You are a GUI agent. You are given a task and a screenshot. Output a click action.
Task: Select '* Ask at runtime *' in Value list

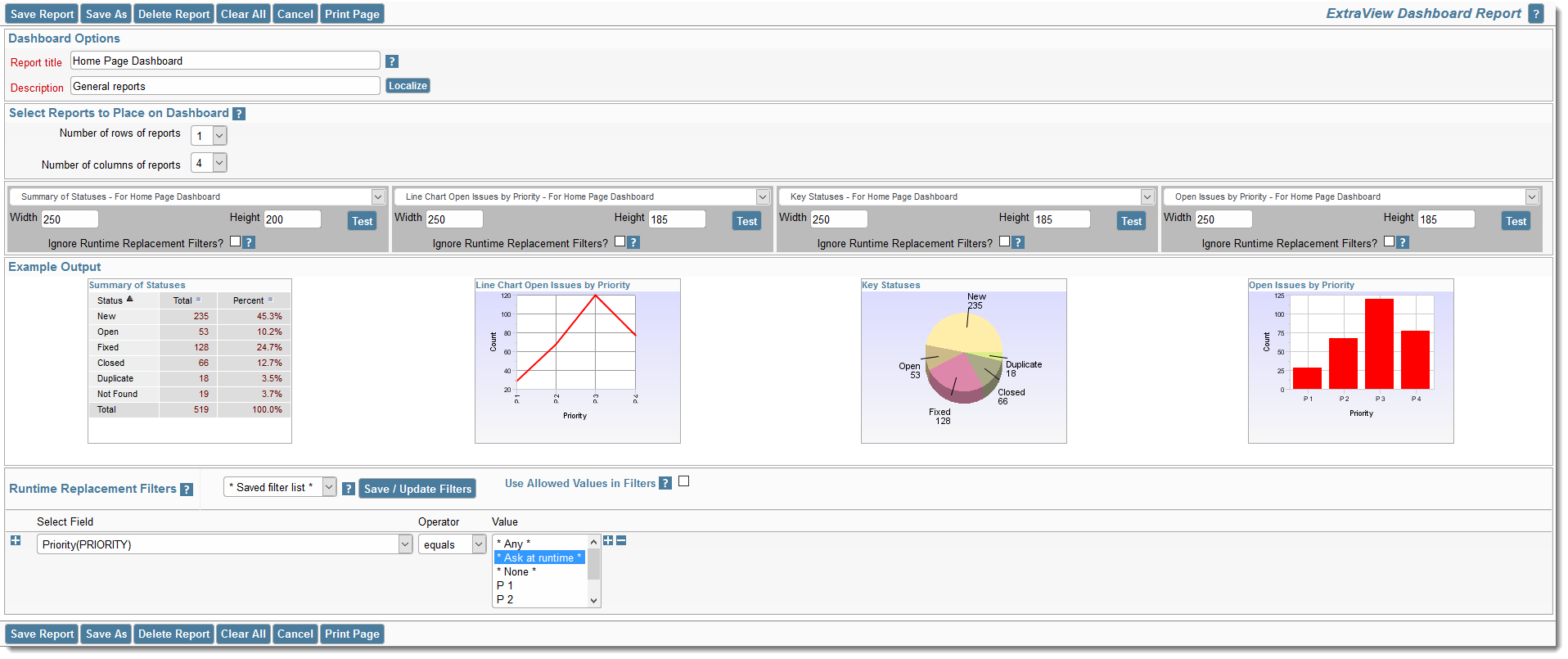(x=539, y=557)
